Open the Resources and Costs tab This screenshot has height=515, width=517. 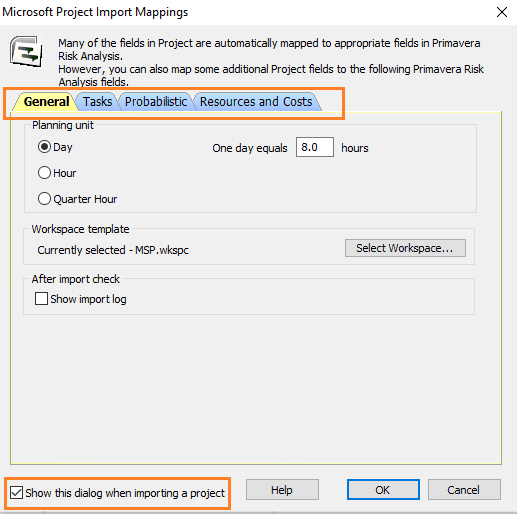click(x=256, y=102)
